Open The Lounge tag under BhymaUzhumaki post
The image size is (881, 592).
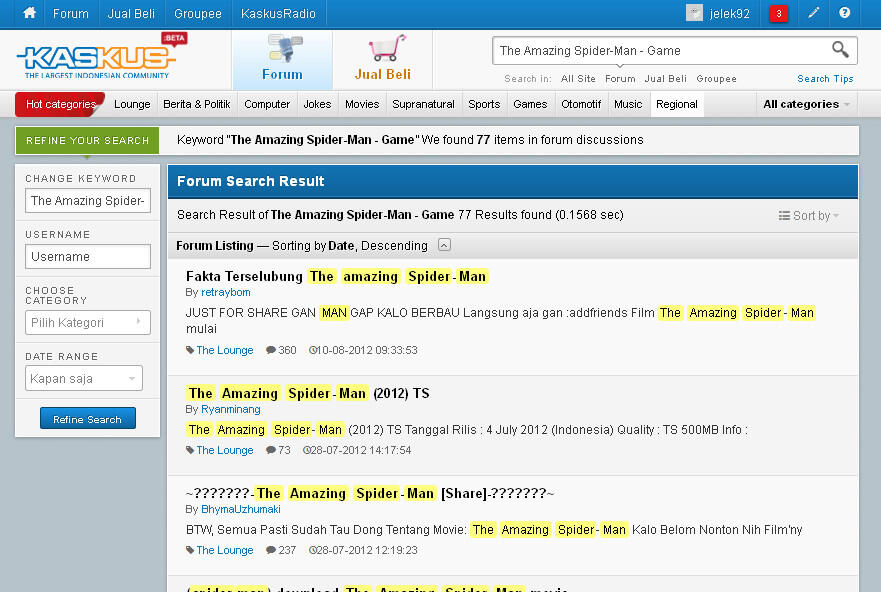225,550
